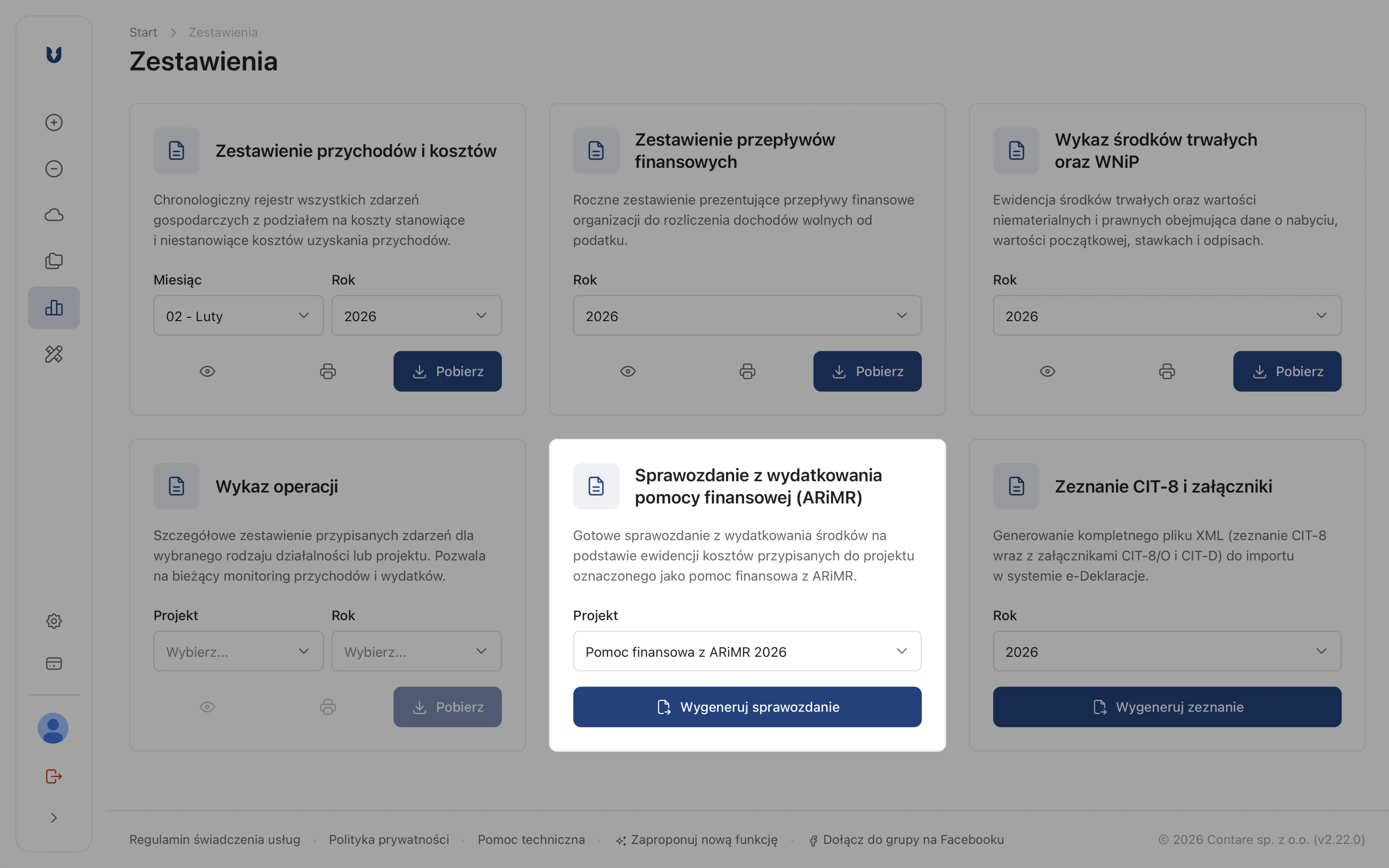Open the Miesiąc dropdown showing 02 - Luty
1389x868 pixels.
pyautogui.click(x=238, y=315)
